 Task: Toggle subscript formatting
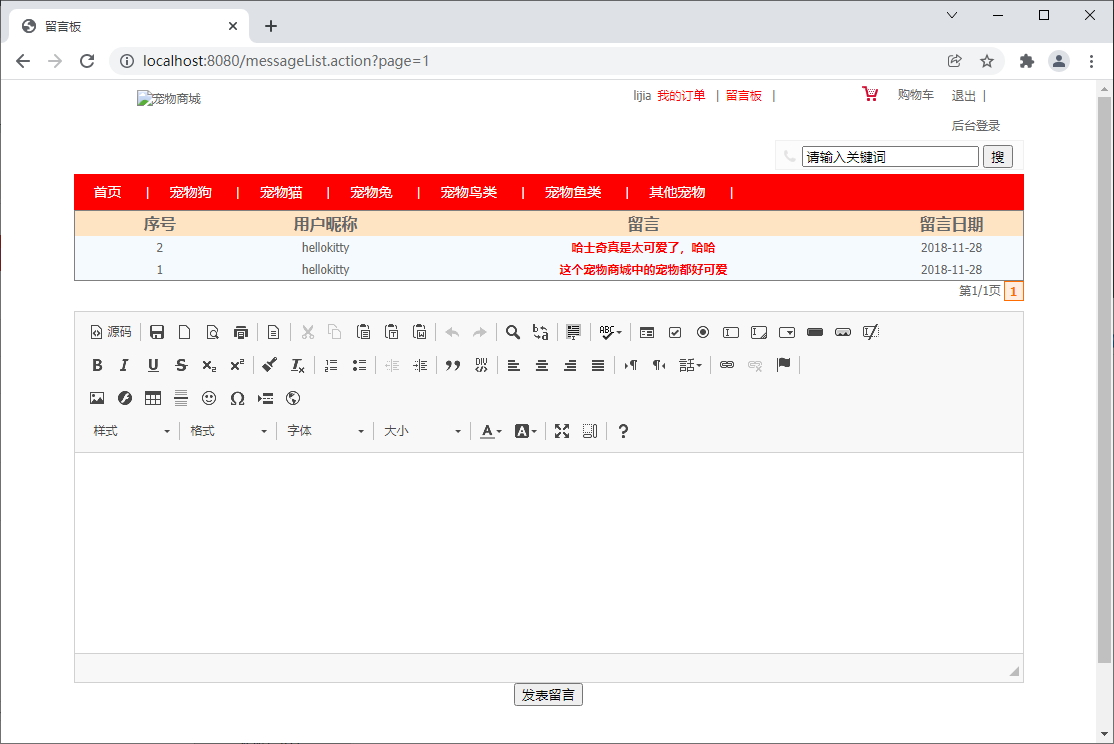pos(209,365)
